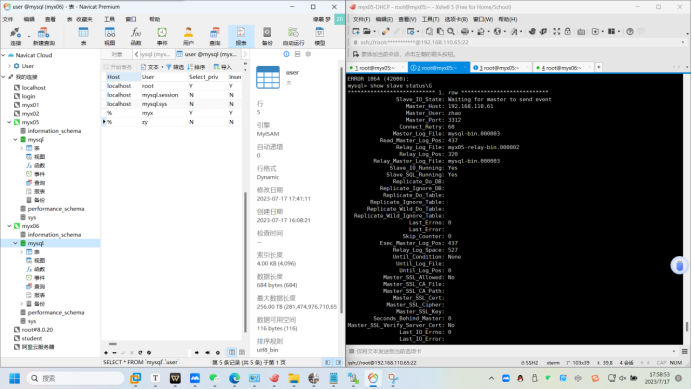Screen dimensions: 692x389
Task: Open Xshell File 文件(F) menu
Action: 361,19
